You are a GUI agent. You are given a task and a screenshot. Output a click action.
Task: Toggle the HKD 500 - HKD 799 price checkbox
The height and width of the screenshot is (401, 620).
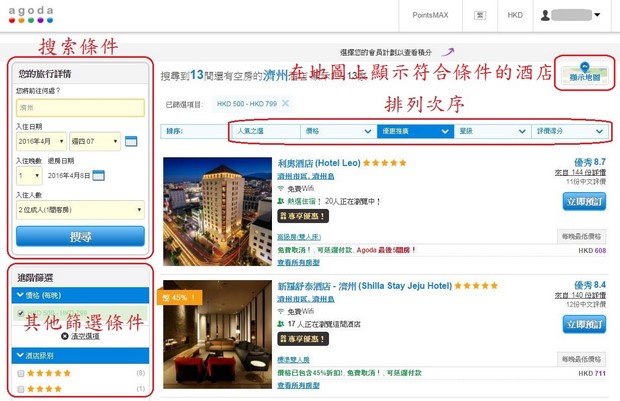tap(21, 313)
